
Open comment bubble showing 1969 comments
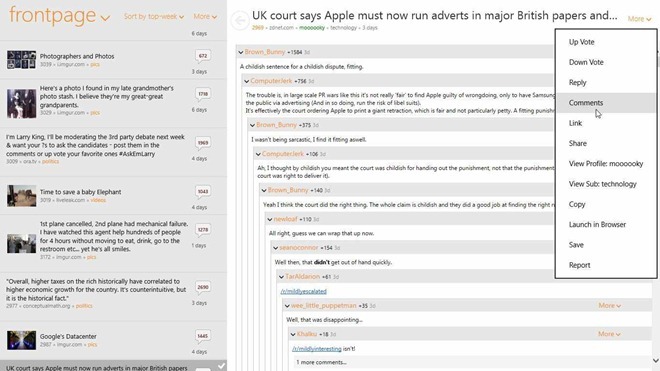(203, 144)
